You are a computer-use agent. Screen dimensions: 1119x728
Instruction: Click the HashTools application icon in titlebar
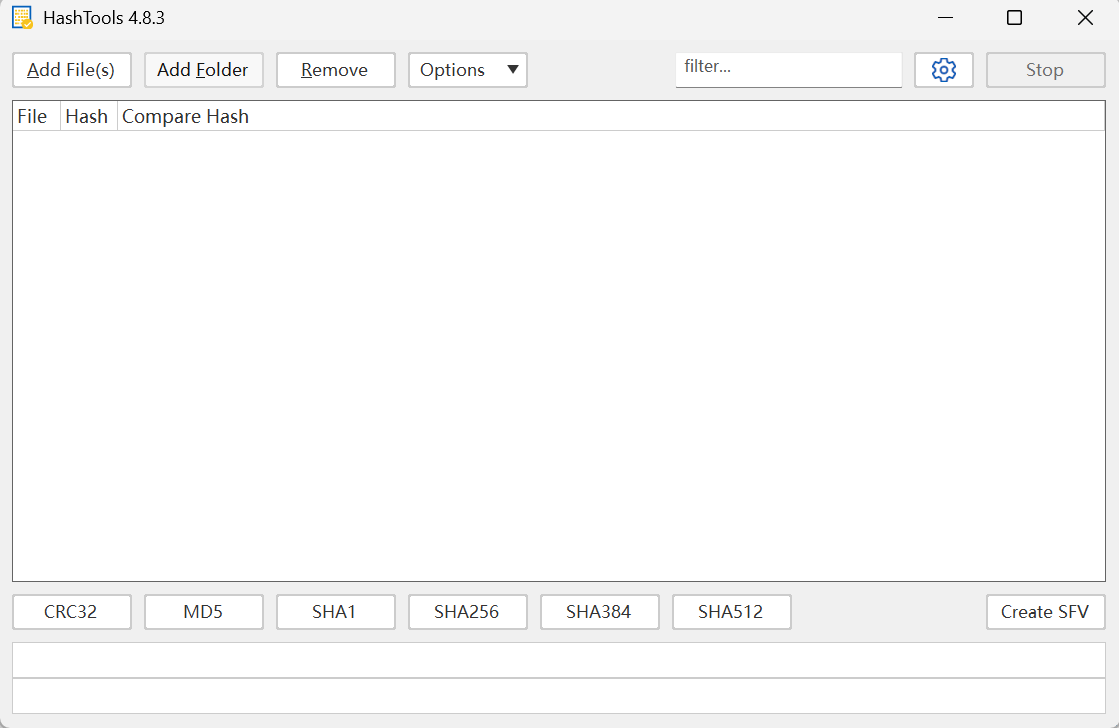20,17
